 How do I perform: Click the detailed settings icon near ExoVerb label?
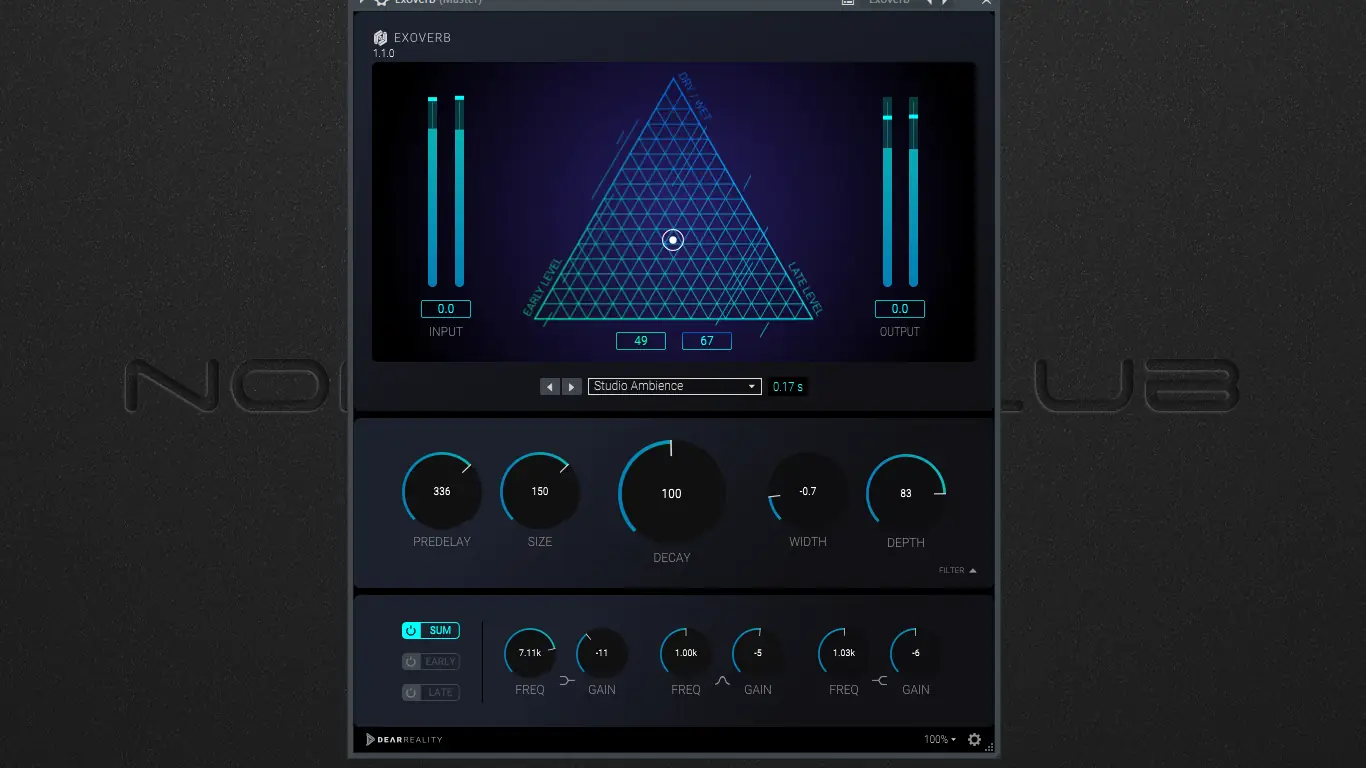(846, 3)
